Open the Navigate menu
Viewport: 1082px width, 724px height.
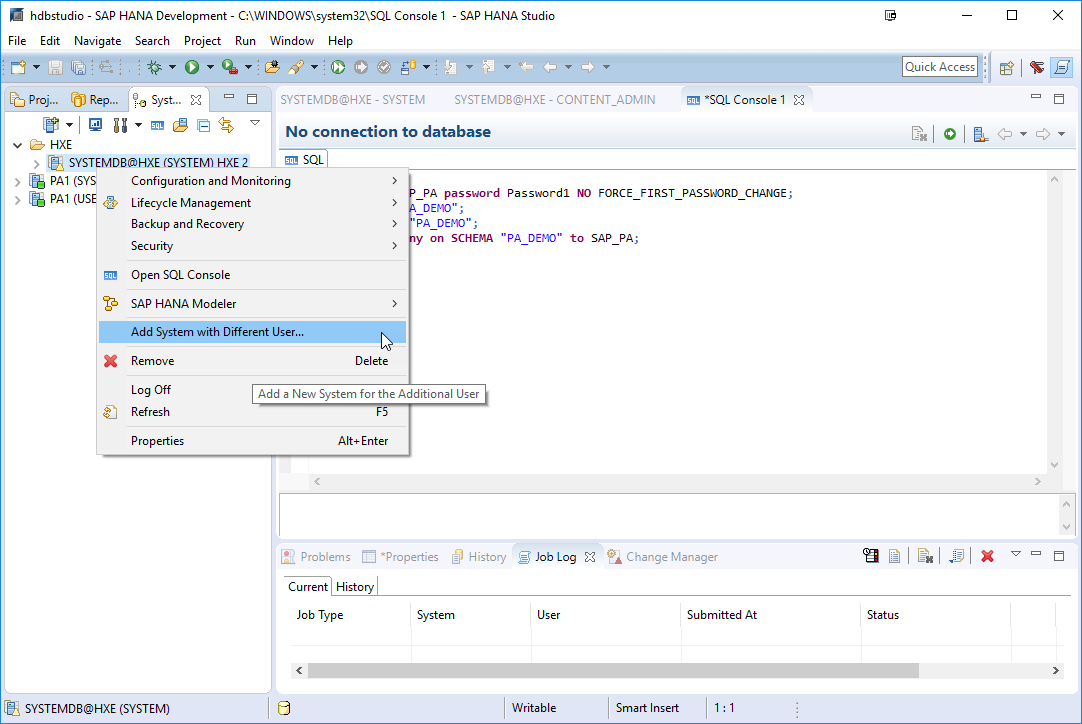[x=97, y=41]
